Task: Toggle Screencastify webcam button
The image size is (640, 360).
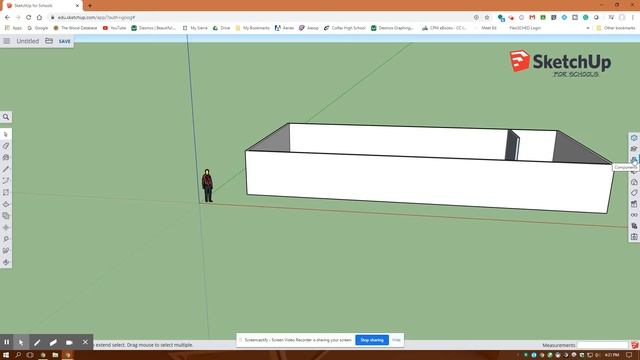Action: click(x=69, y=342)
